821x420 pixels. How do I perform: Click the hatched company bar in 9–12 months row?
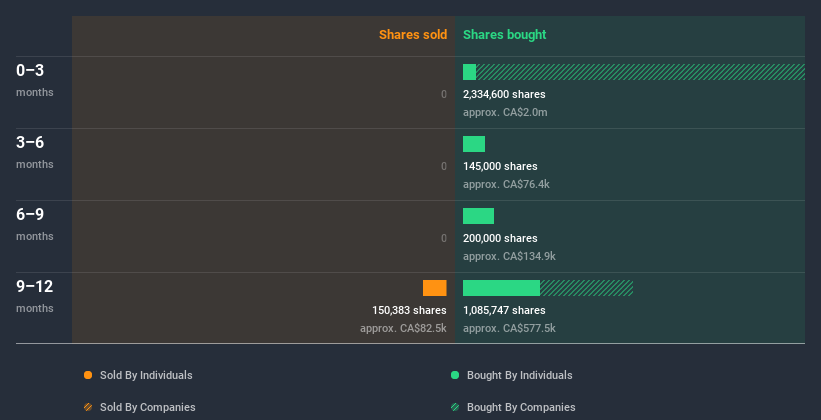(x=586, y=288)
